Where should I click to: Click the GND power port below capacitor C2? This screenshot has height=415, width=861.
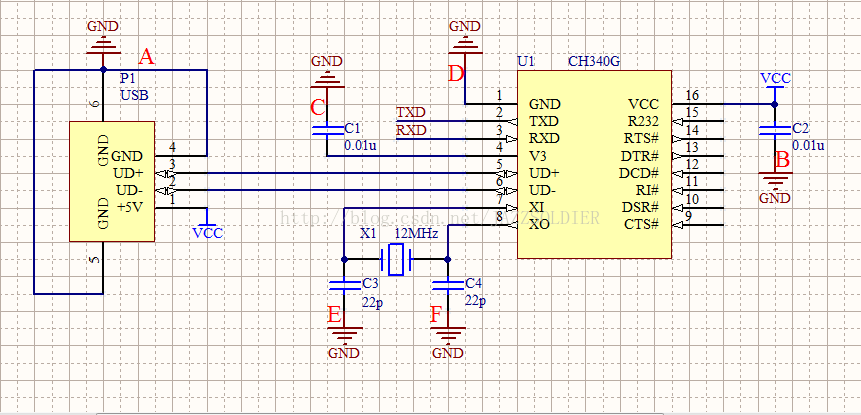pos(775,188)
